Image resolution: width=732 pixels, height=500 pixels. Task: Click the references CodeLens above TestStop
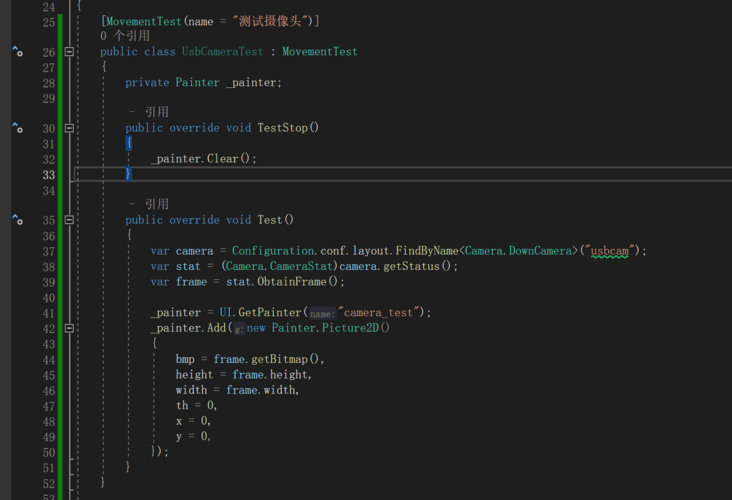(148, 112)
